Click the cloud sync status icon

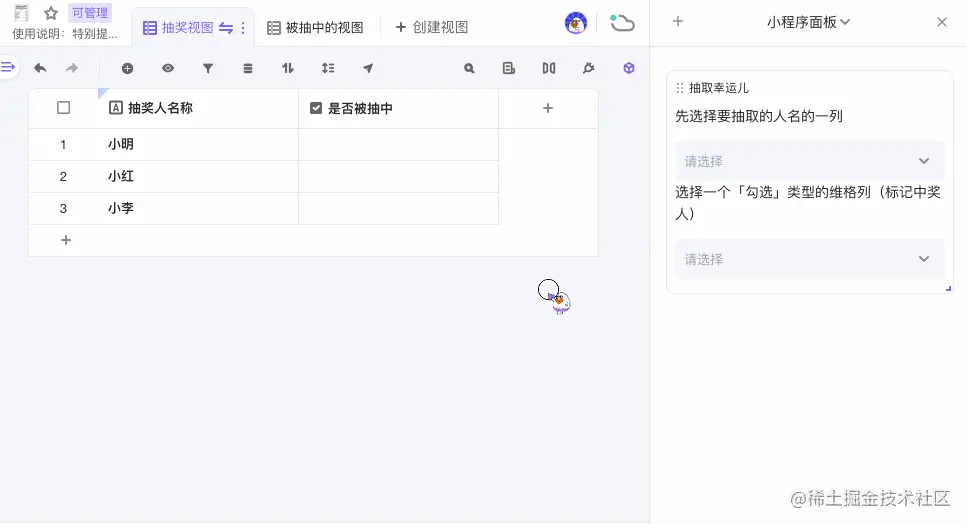(622, 23)
